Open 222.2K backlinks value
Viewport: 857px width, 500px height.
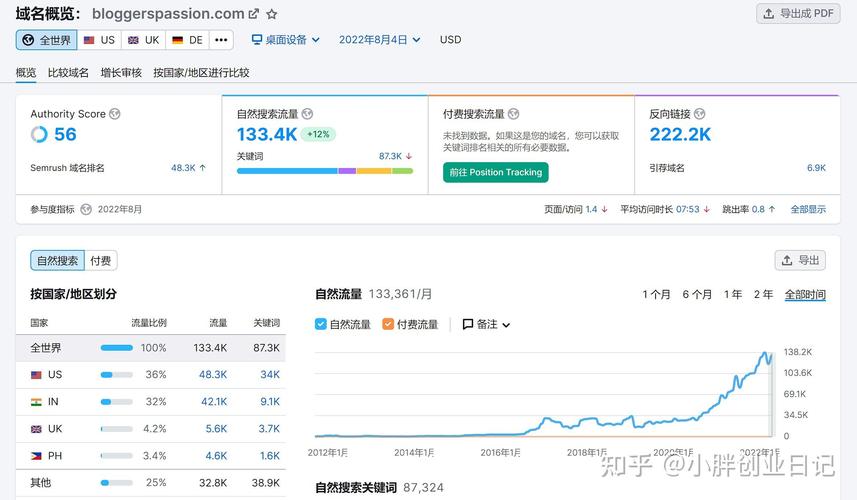click(680, 134)
